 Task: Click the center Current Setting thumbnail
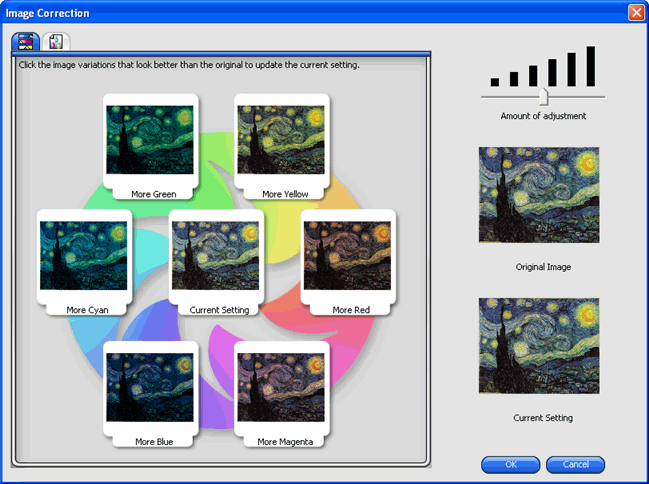click(216, 262)
